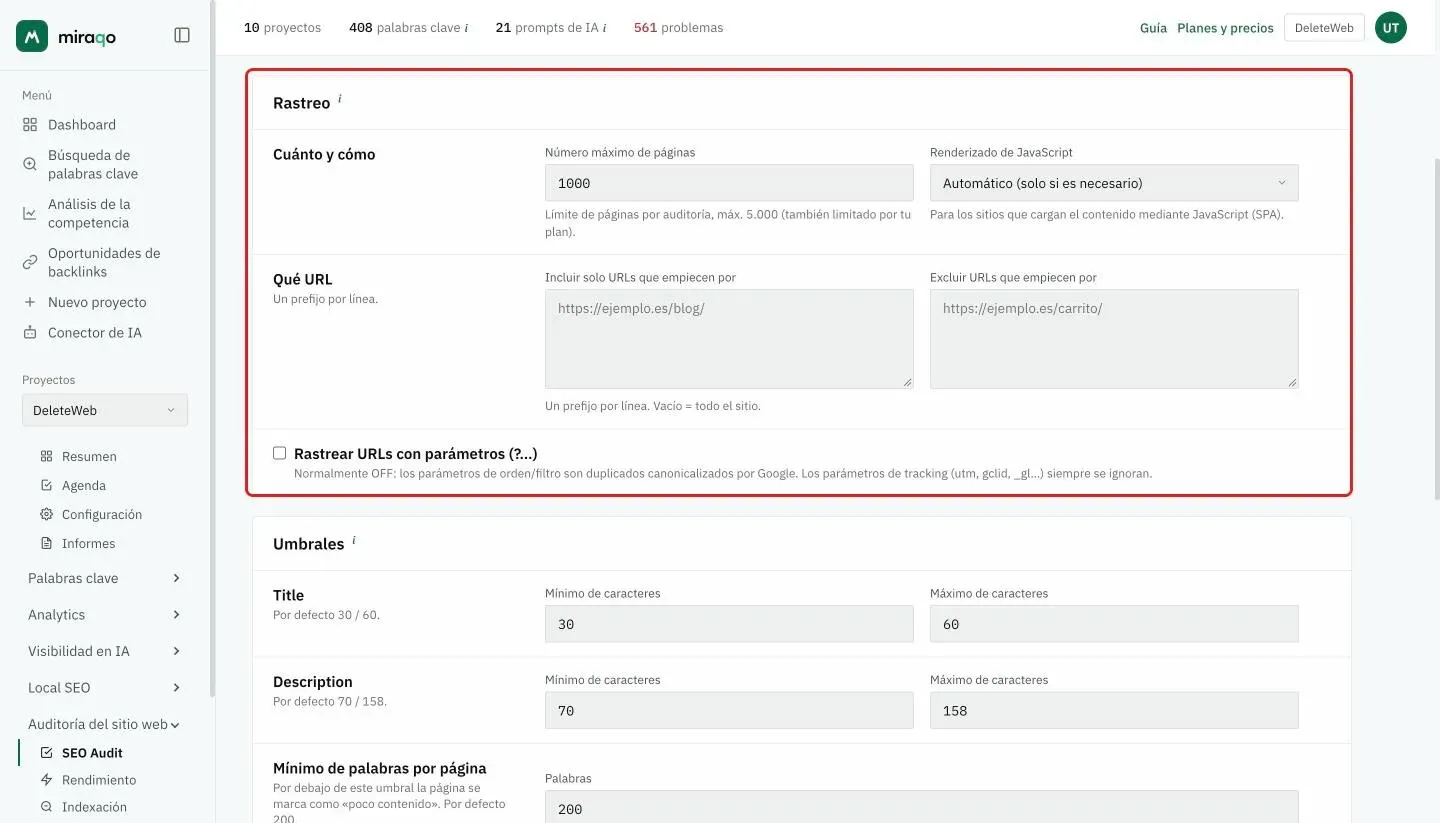1440x823 pixels.
Task: Click the Informes document icon
Action: (46, 543)
